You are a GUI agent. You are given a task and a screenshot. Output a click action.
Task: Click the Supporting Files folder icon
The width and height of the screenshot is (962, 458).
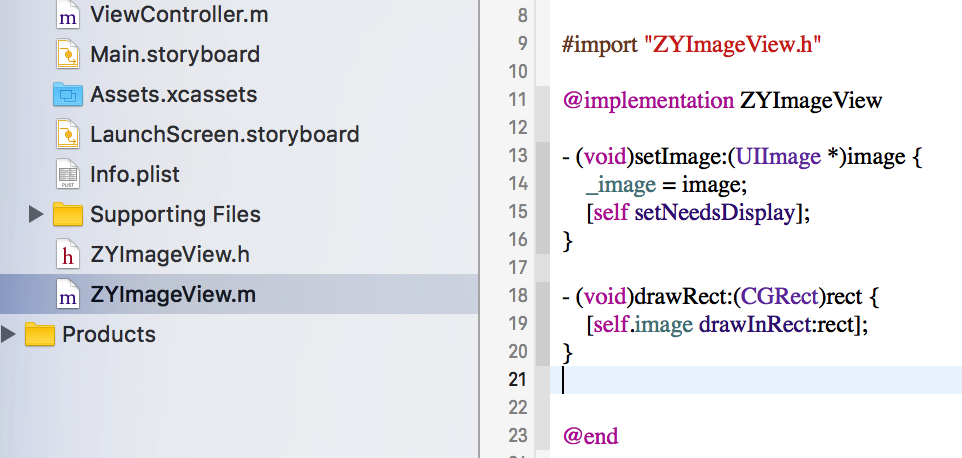coord(67,214)
